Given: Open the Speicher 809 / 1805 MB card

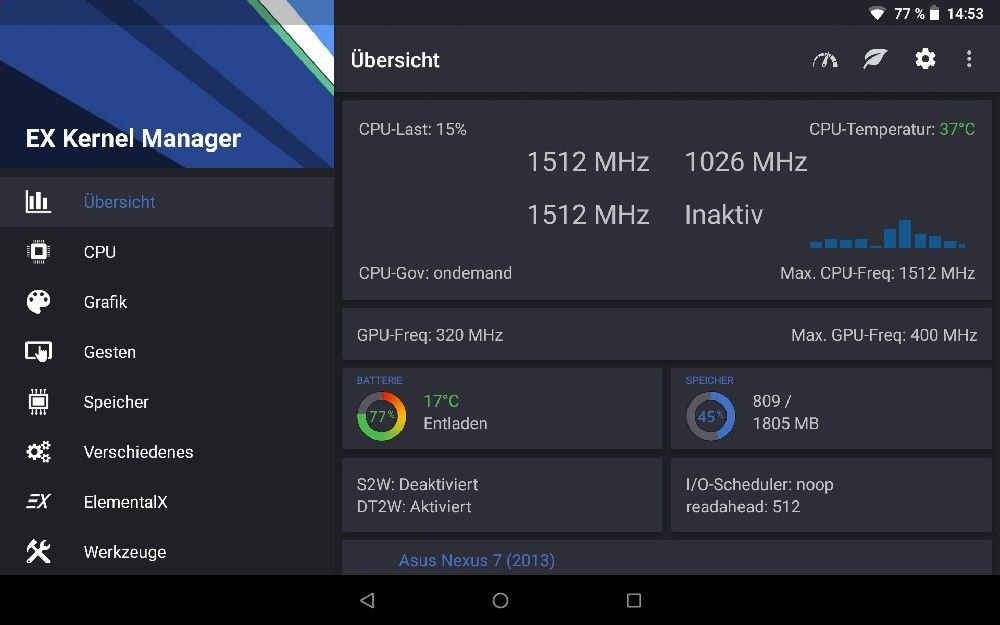Looking at the screenshot, I should (831, 408).
